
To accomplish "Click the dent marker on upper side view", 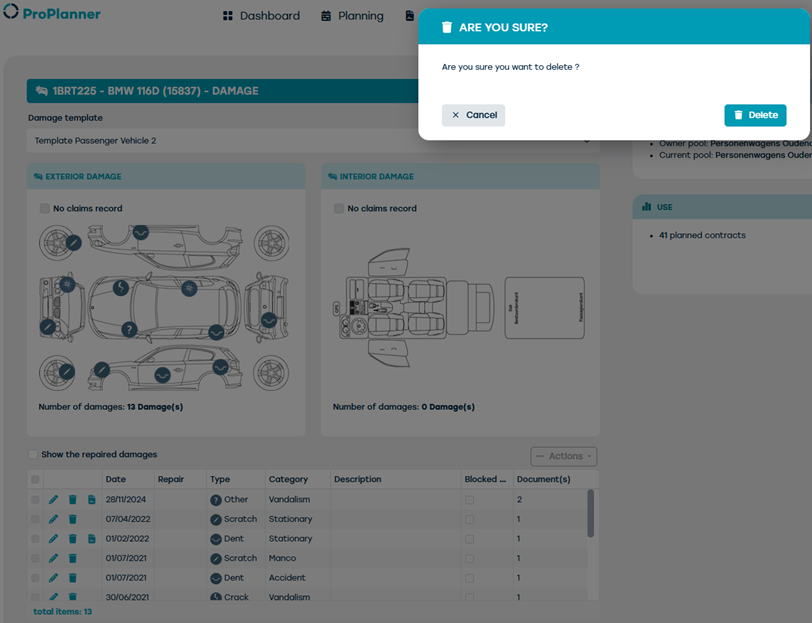I will [140, 231].
